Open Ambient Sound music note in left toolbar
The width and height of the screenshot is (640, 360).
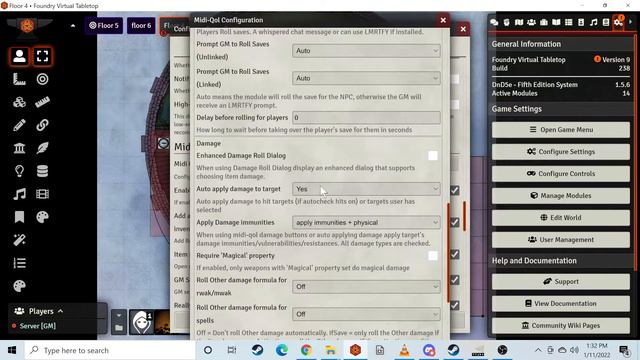pos(19,194)
